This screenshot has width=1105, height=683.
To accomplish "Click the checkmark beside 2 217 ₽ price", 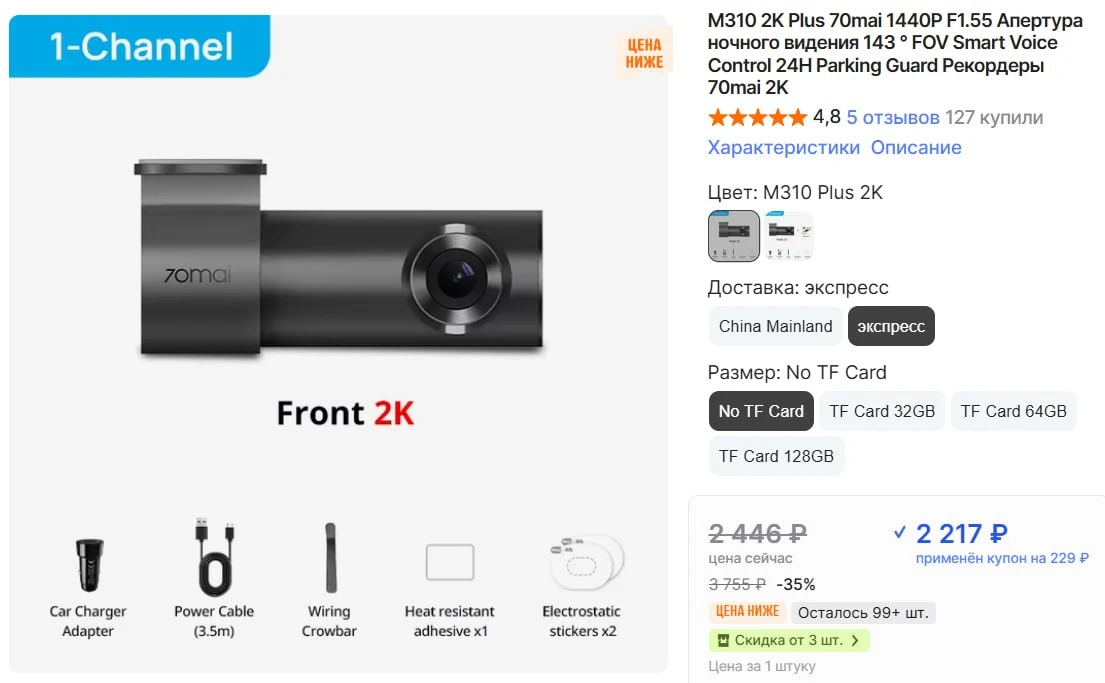I will point(900,533).
